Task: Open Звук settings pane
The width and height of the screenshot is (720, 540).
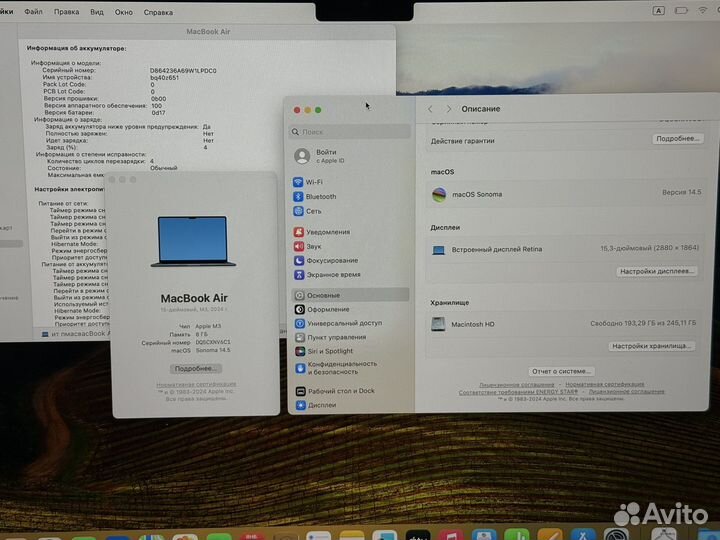Action: pyautogui.click(x=307, y=246)
